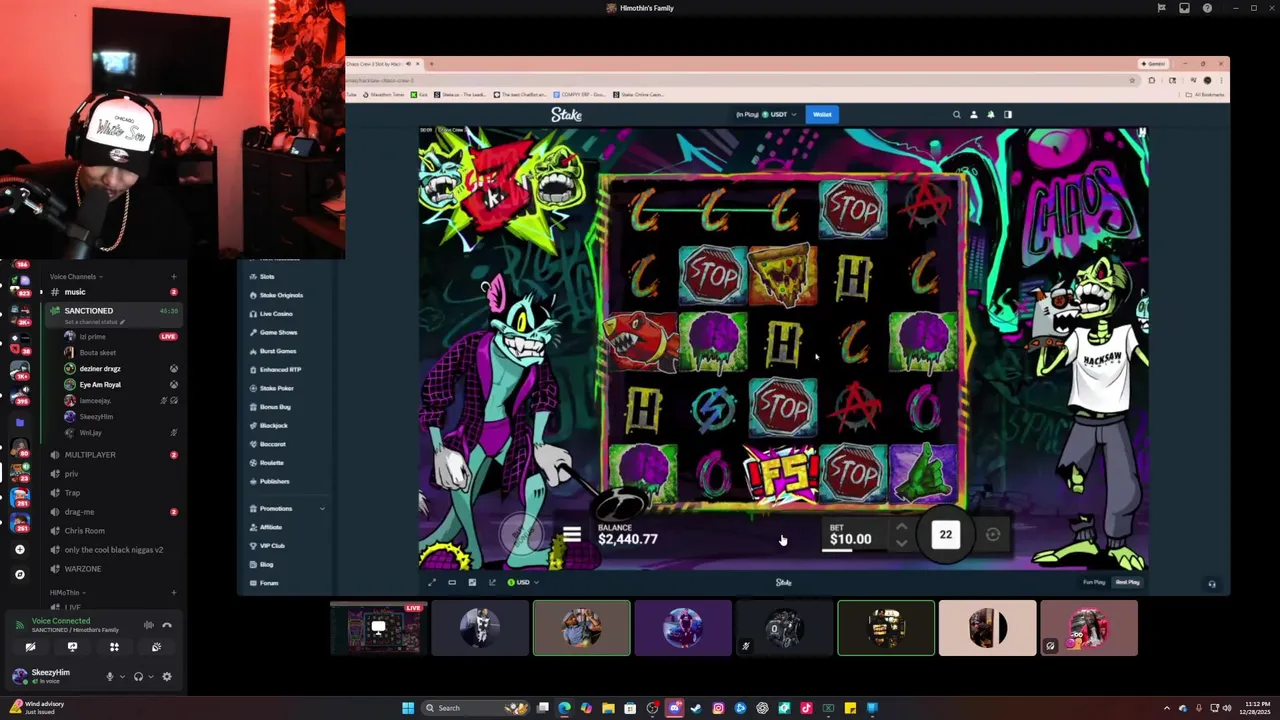1280x720 pixels.
Task: Click the Stake logo in header
Action: tap(566, 115)
